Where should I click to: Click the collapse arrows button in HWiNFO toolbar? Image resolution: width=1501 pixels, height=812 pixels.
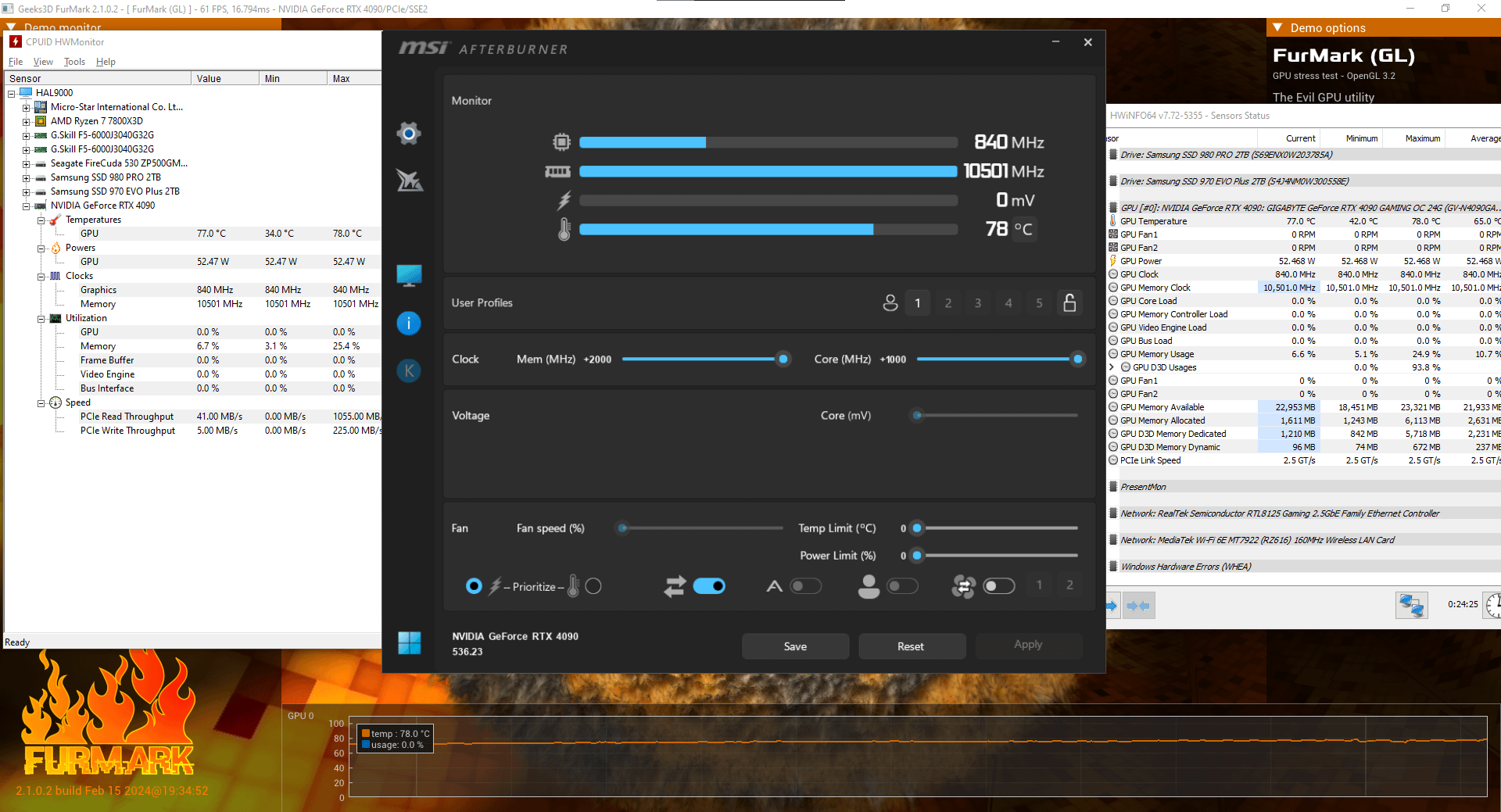(x=1138, y=606)
